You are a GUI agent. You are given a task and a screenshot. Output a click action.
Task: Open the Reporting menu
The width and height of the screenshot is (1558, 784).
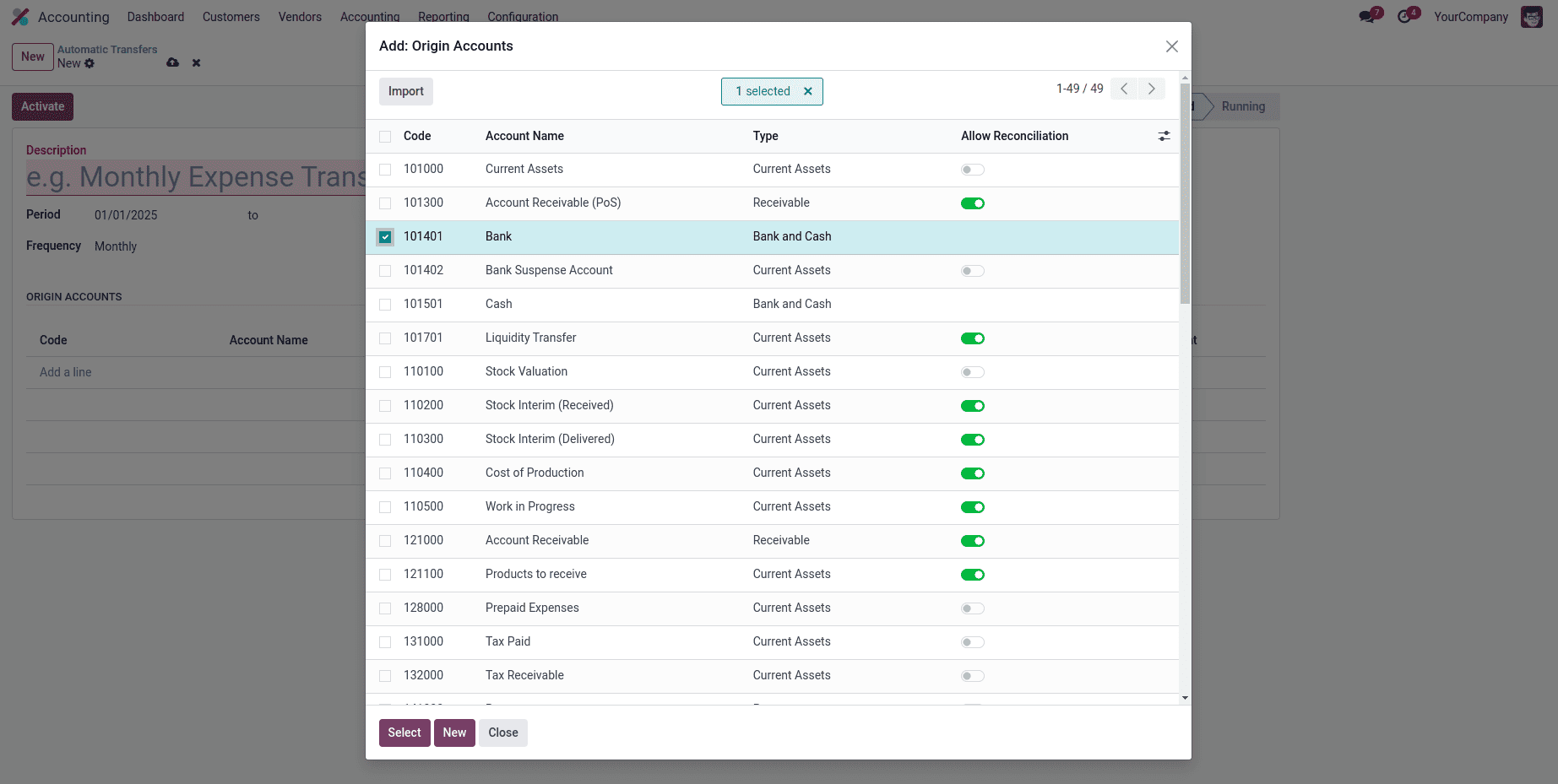click(x=443, y=16)
